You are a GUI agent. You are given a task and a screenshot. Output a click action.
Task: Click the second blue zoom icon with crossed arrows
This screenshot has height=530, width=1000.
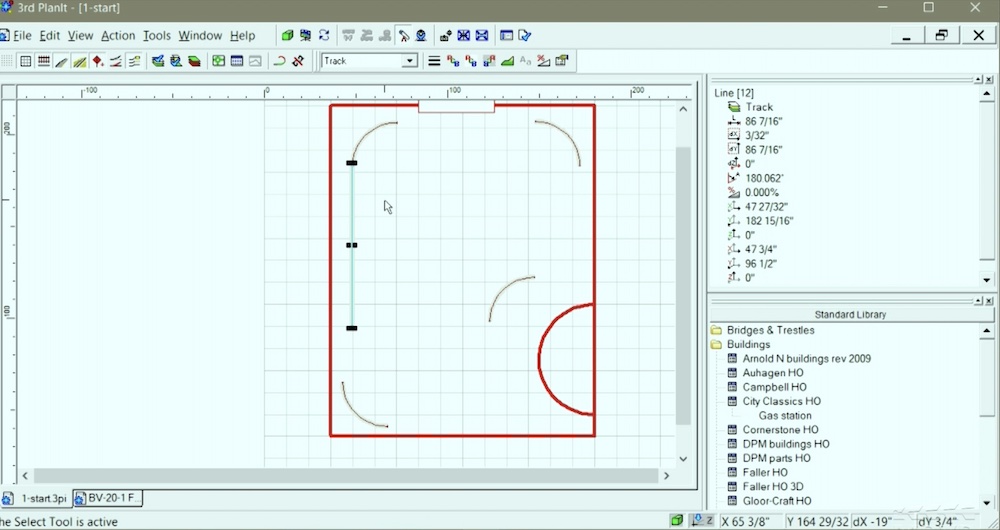pos(482,36)
